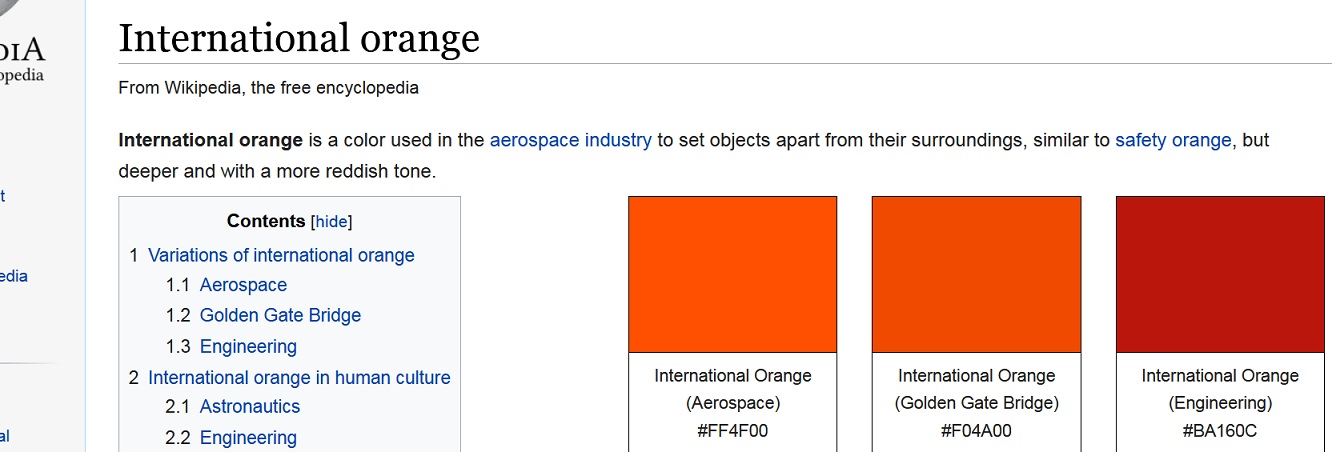The image size is (1332, 452).
Task: Click the Aerospace orange color swatch
Action: (732, 274)
